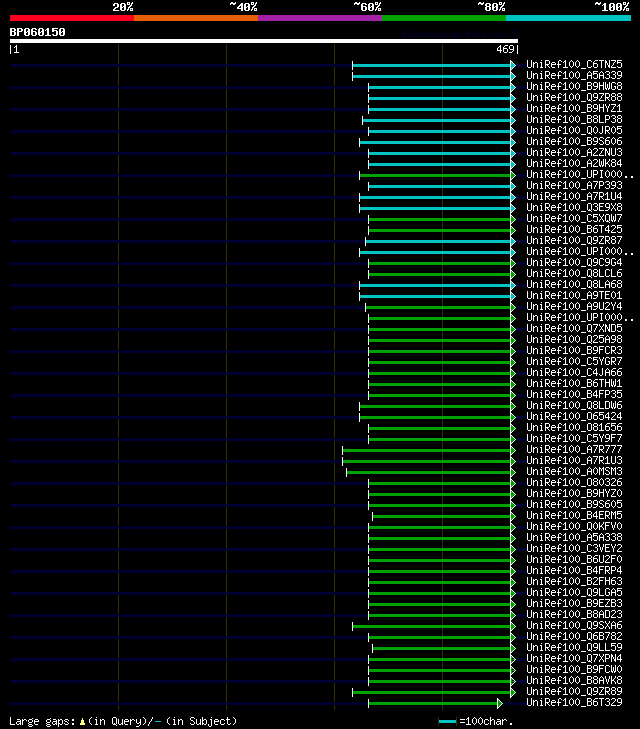Viewport: 640px width, 729px height.
Task: Click label UniRef100_A9U2Y4
Action: coord(574,306)
